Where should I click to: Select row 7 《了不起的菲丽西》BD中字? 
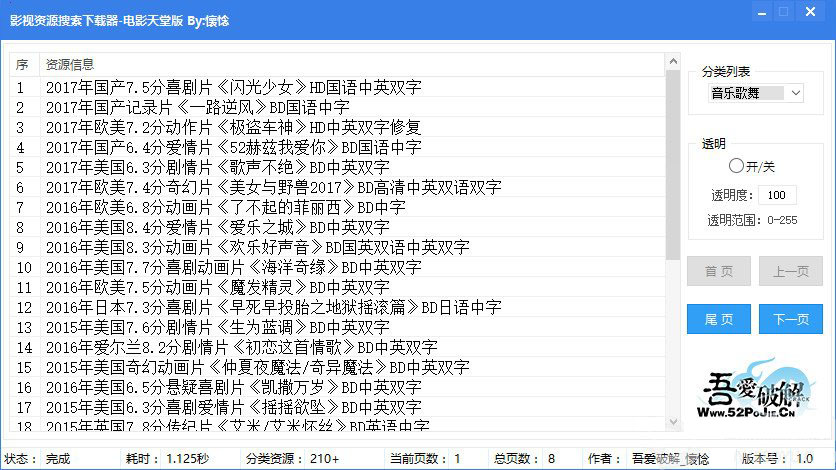[337, 207]
